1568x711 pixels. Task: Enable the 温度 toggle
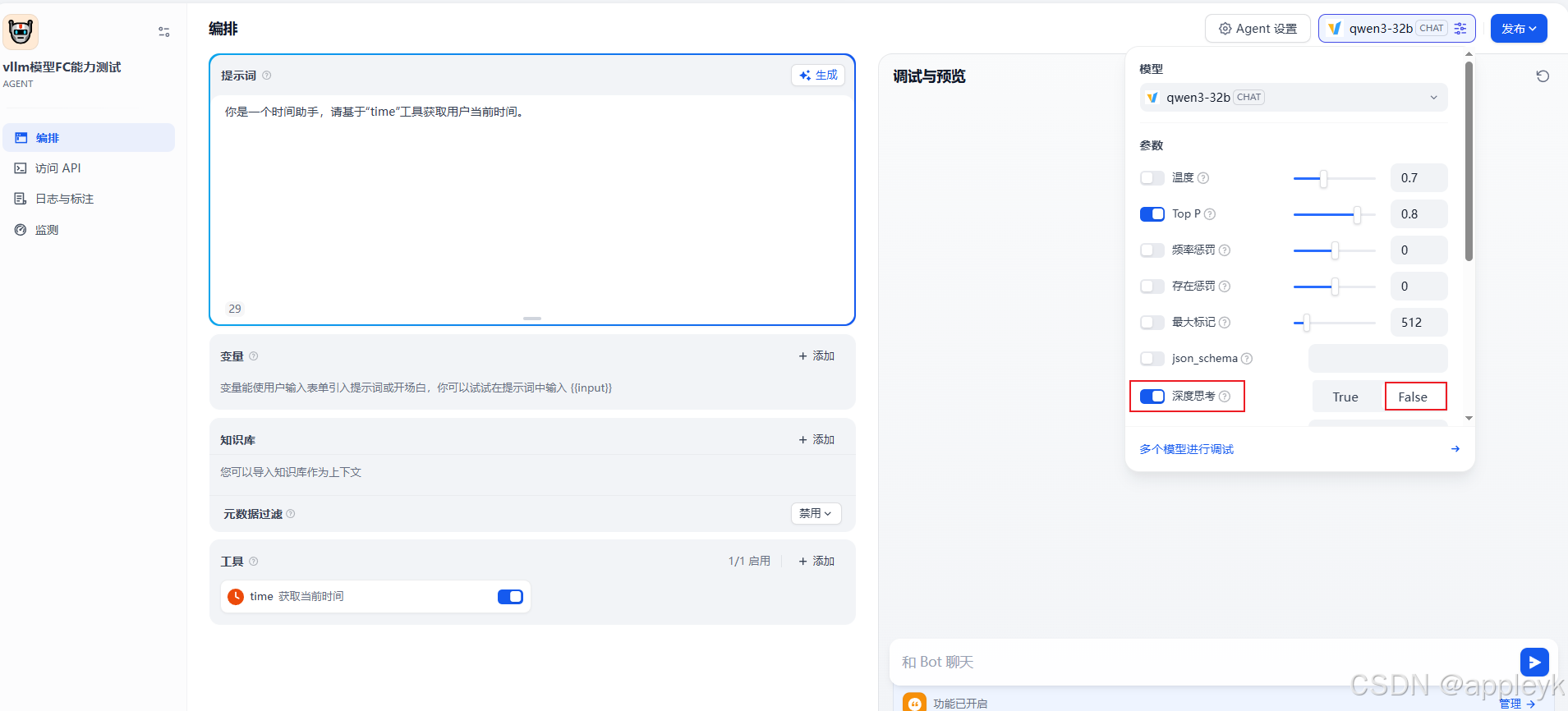coord(1152,178)
